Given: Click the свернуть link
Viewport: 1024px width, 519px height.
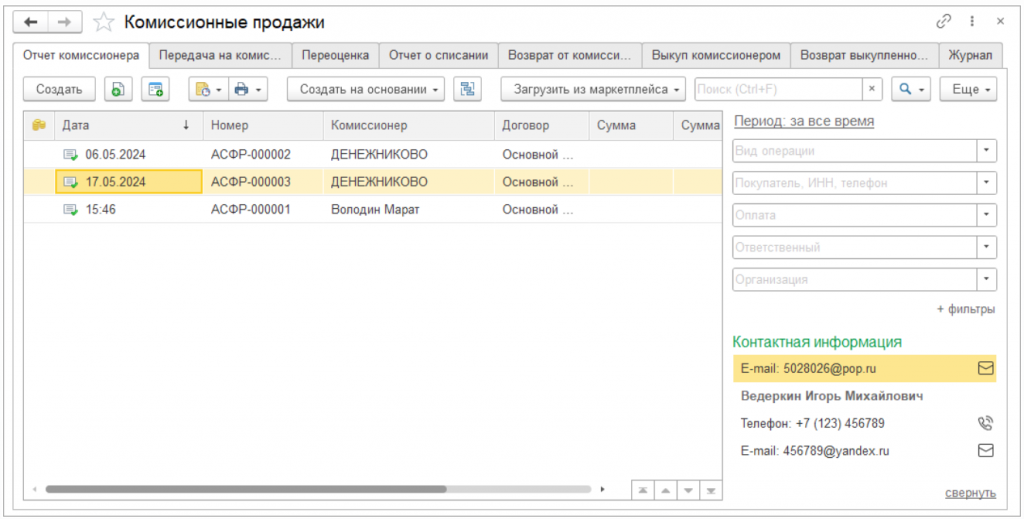Looking at the screenshot, I should tap(970, 493).
